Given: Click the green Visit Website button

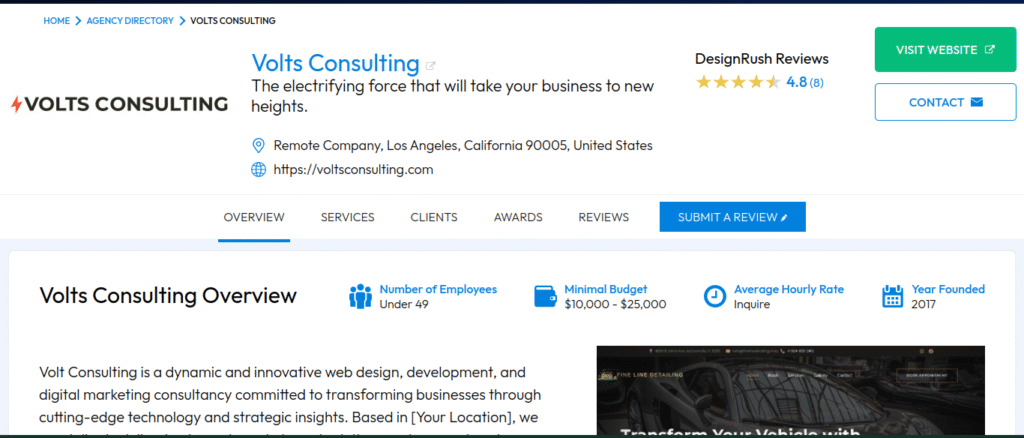Looking at the screenshot, I should [x=945, y=50].
